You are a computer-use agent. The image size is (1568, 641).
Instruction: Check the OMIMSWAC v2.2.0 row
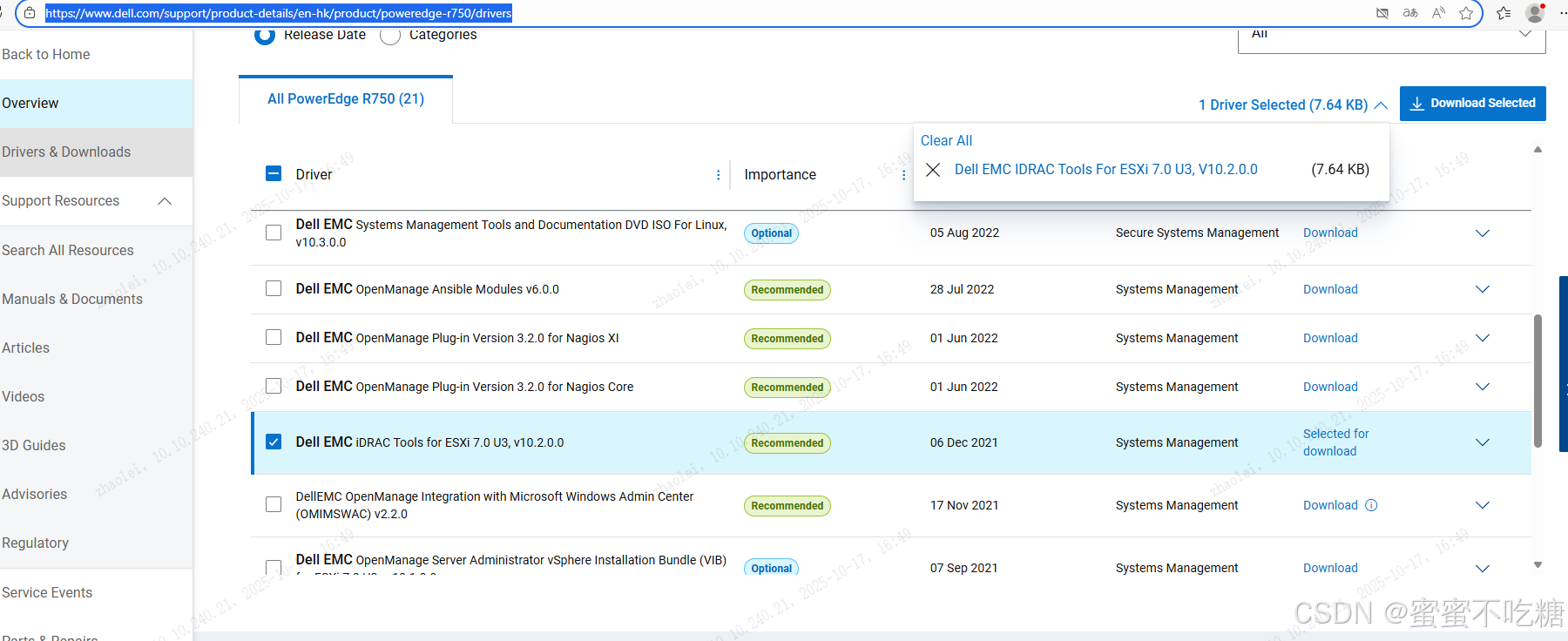[x=274, y=504]
